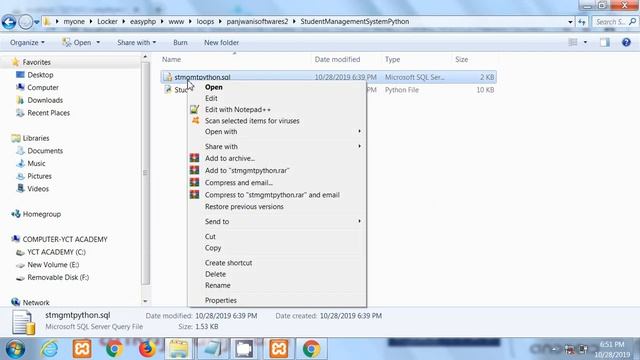This screenshot has height=360, width=640.
Task: Click the Windows Explorer taskbar icon
Action: coord(179,349)
